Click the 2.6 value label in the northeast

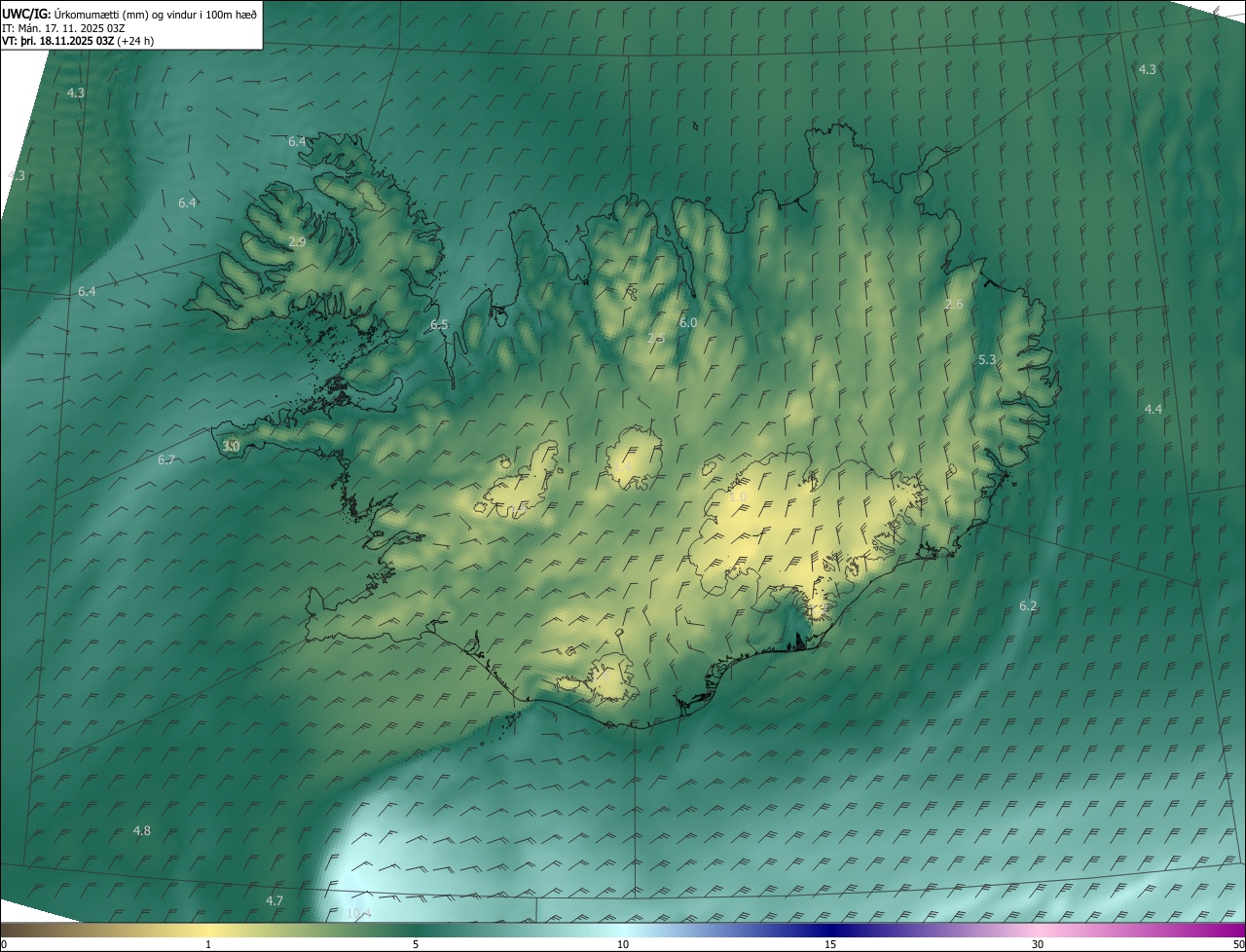(954, 305)
